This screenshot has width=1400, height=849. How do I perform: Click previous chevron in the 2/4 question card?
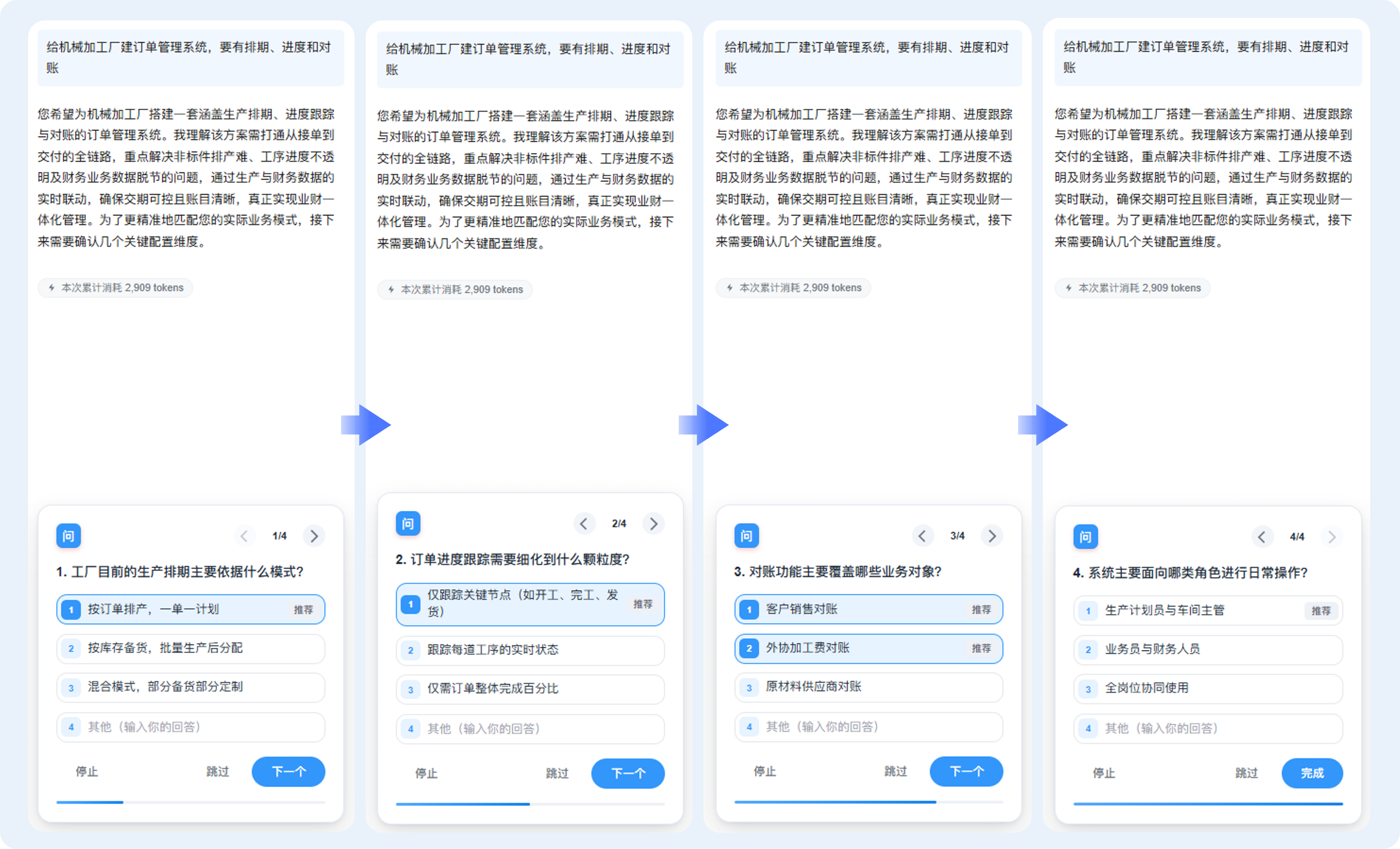[x=584, y=523]
